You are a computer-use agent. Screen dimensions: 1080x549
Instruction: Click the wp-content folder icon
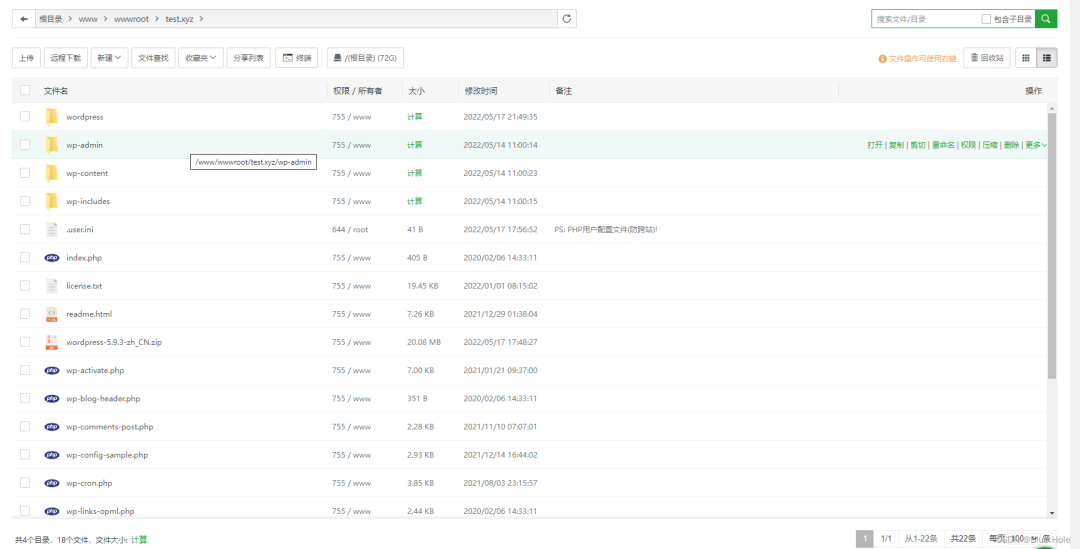[x=52, y=173]
